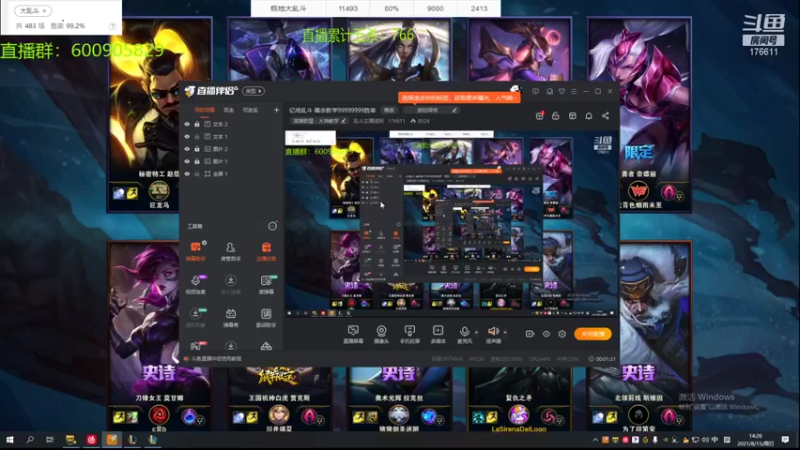Open feedback chat icon in title bar
This screenshot has height=450, width=800.
pos(535,91)
